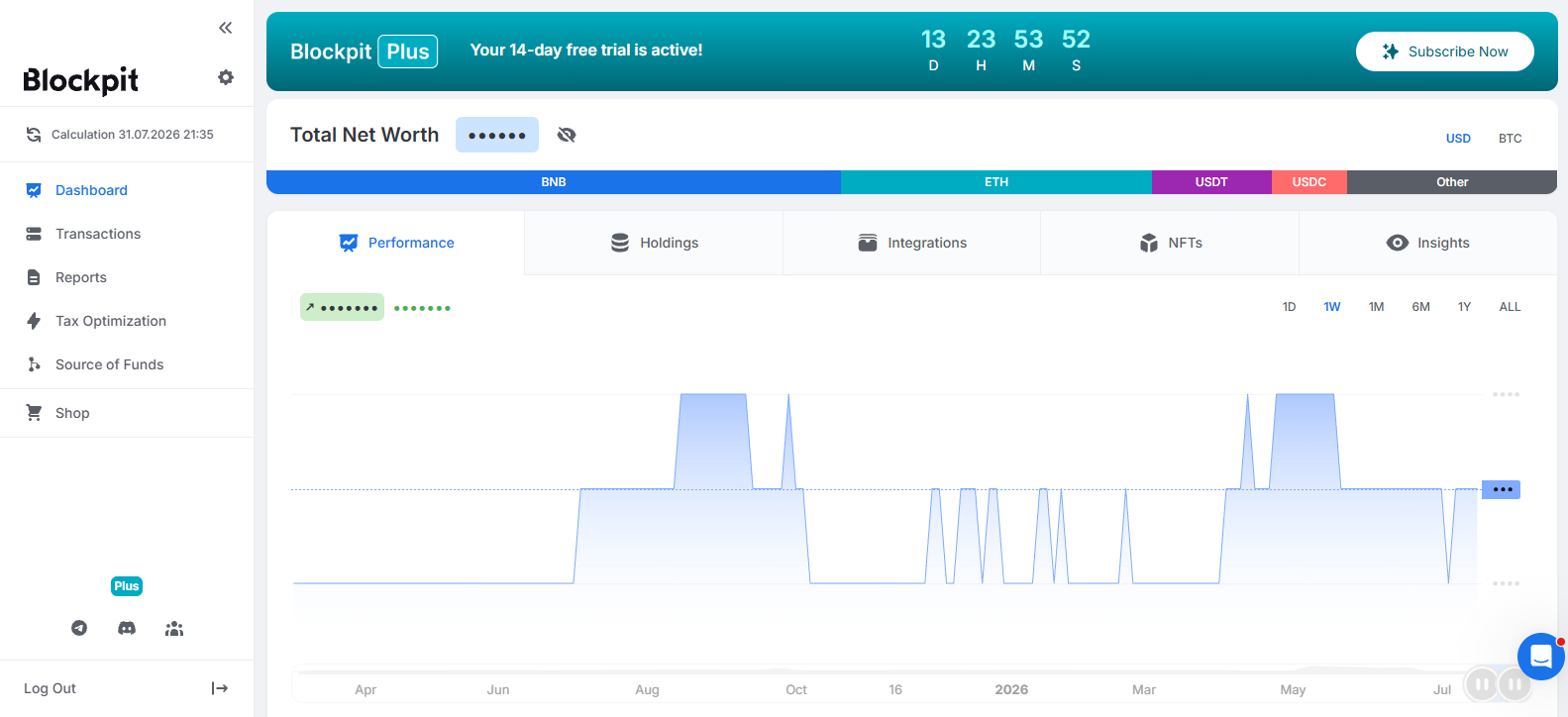
Task: Click the recalculation sync icon
Action: tap(34, 135)
